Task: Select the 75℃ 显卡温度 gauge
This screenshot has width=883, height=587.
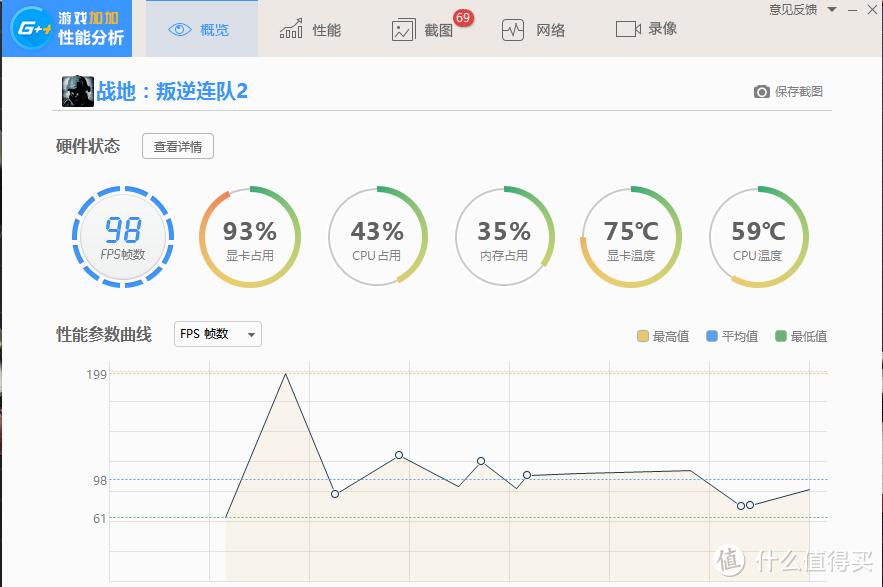Action: [631, 237]
